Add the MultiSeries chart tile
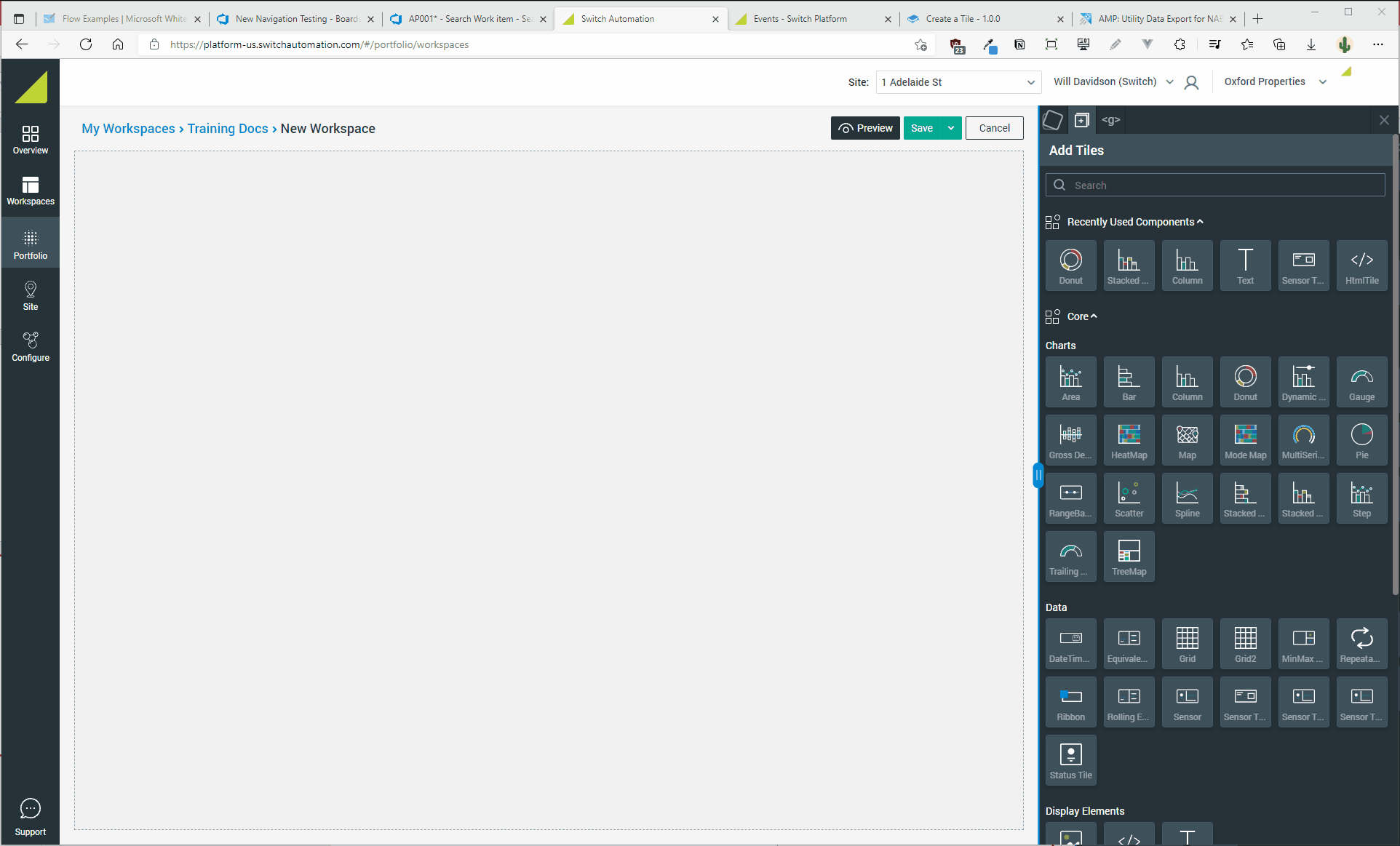Image resolution: width=1400 pixels, height=846 pixels. [1303, 440]
